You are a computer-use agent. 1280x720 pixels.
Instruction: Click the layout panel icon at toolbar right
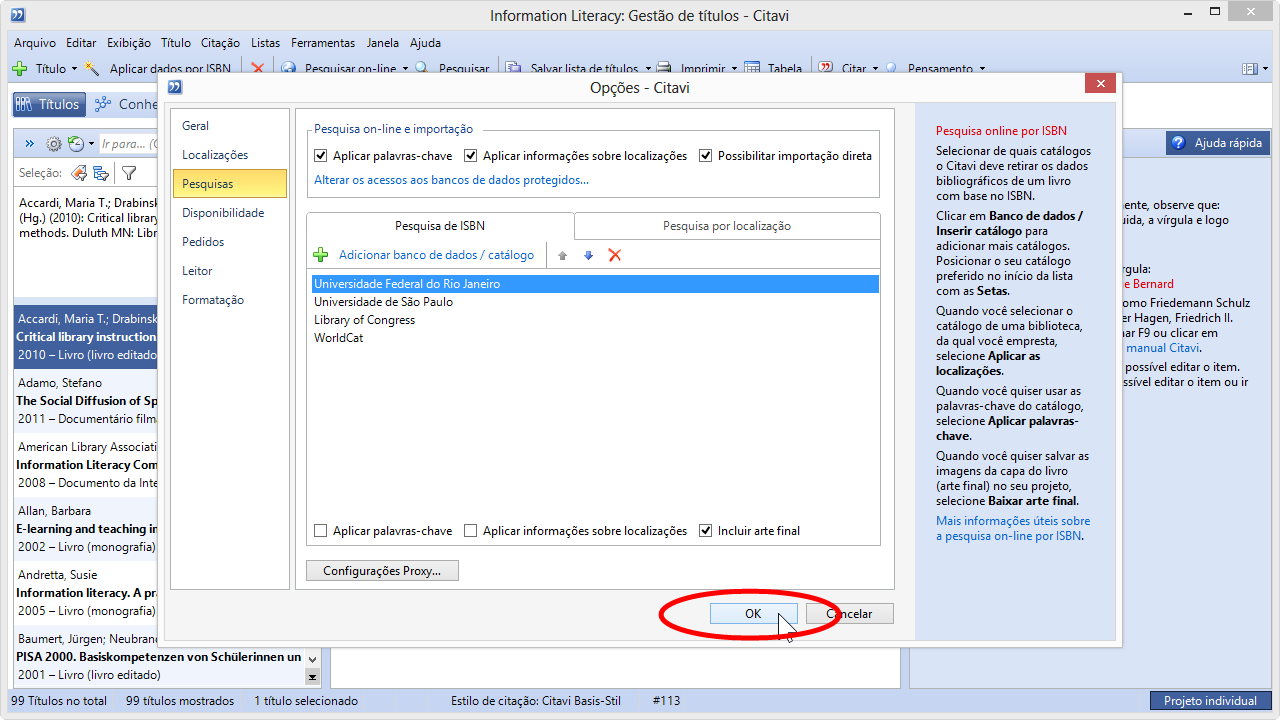[1249, 69]
